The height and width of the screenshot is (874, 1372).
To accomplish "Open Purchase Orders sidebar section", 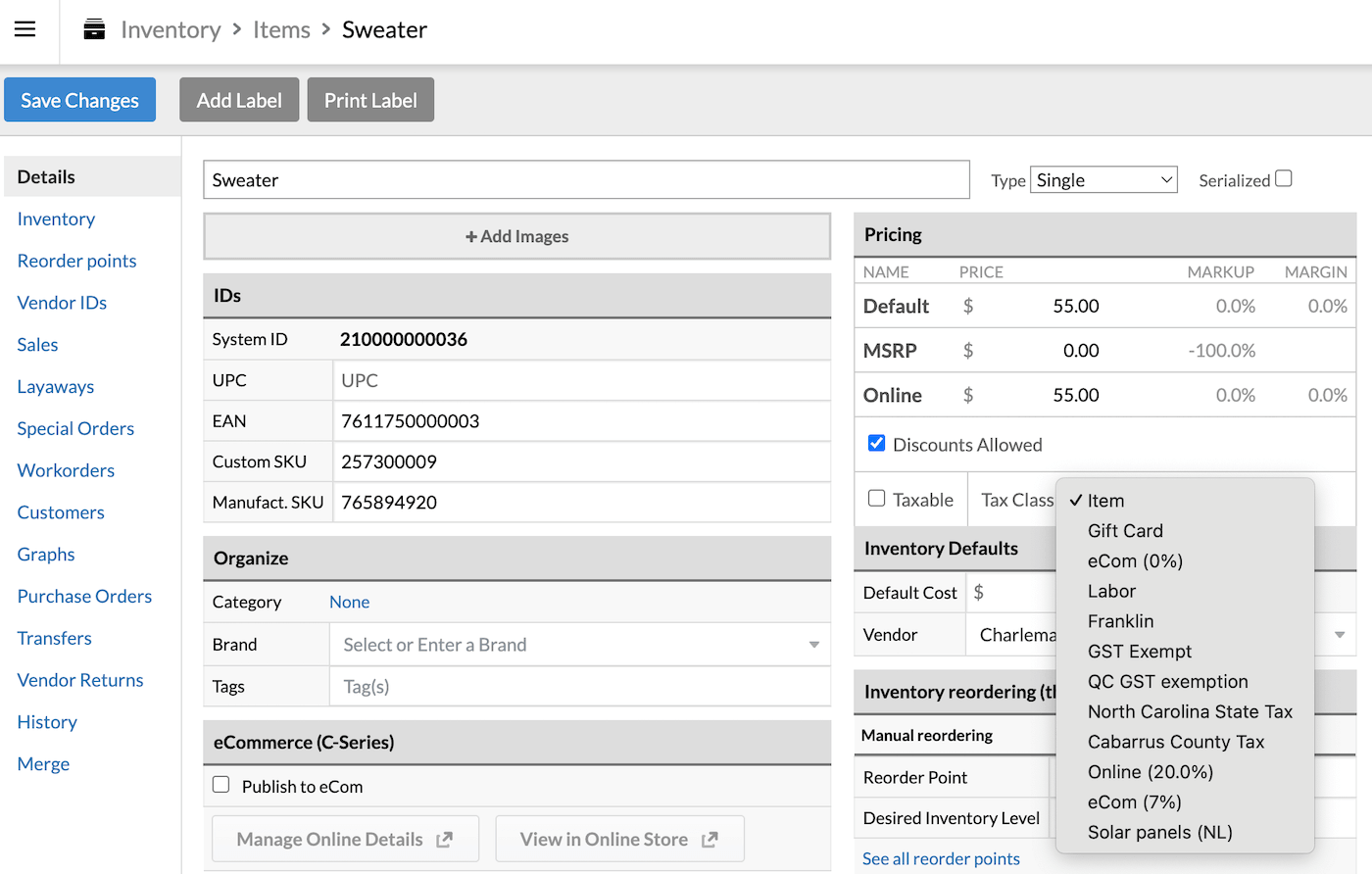I will coord(84,597).
